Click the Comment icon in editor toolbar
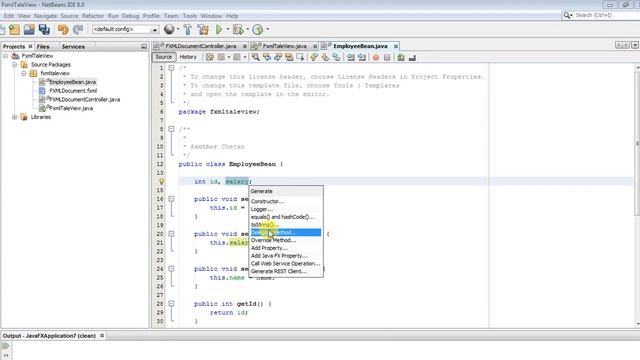 tap(401, 58)
